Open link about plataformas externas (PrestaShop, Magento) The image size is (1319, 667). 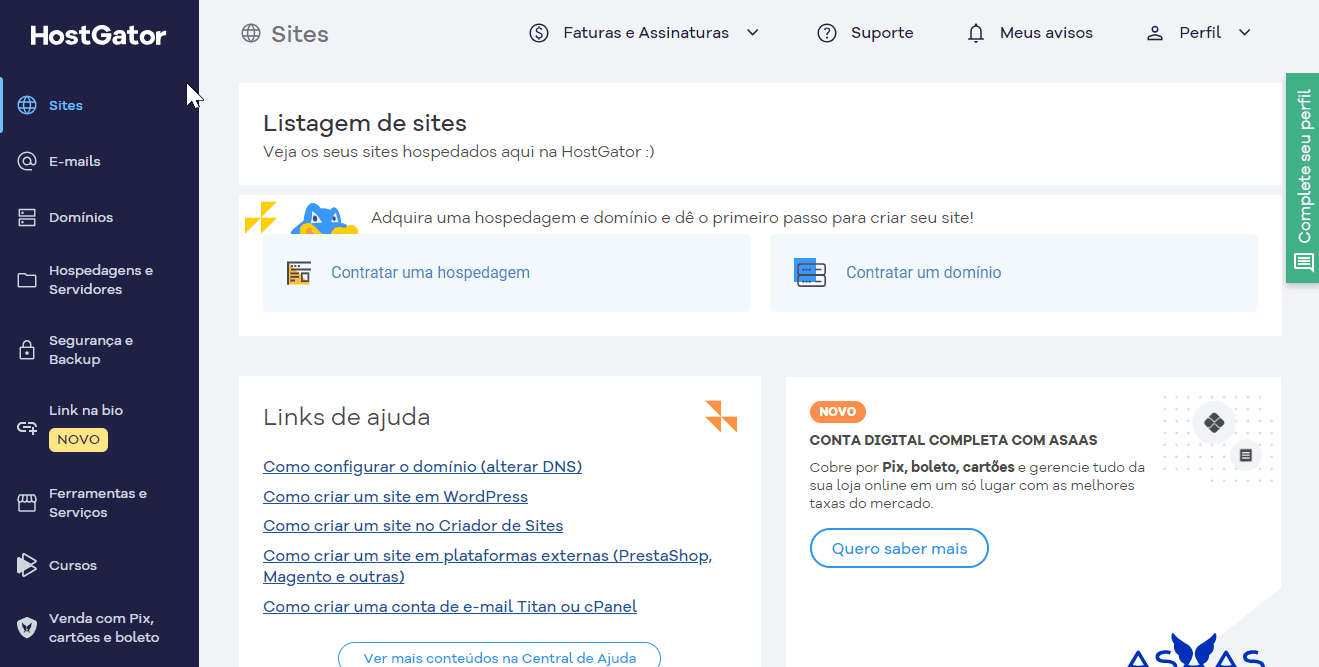[x=487, y=566]
